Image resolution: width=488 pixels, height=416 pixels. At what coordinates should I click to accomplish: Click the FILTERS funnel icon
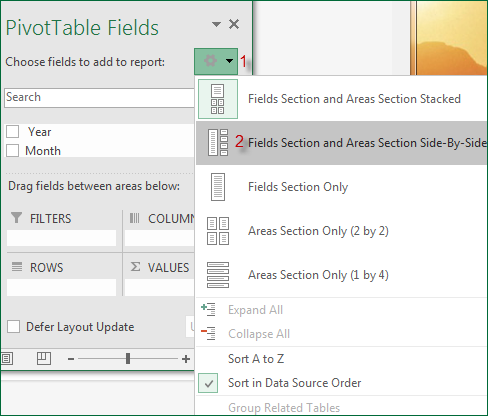[16, 218]
